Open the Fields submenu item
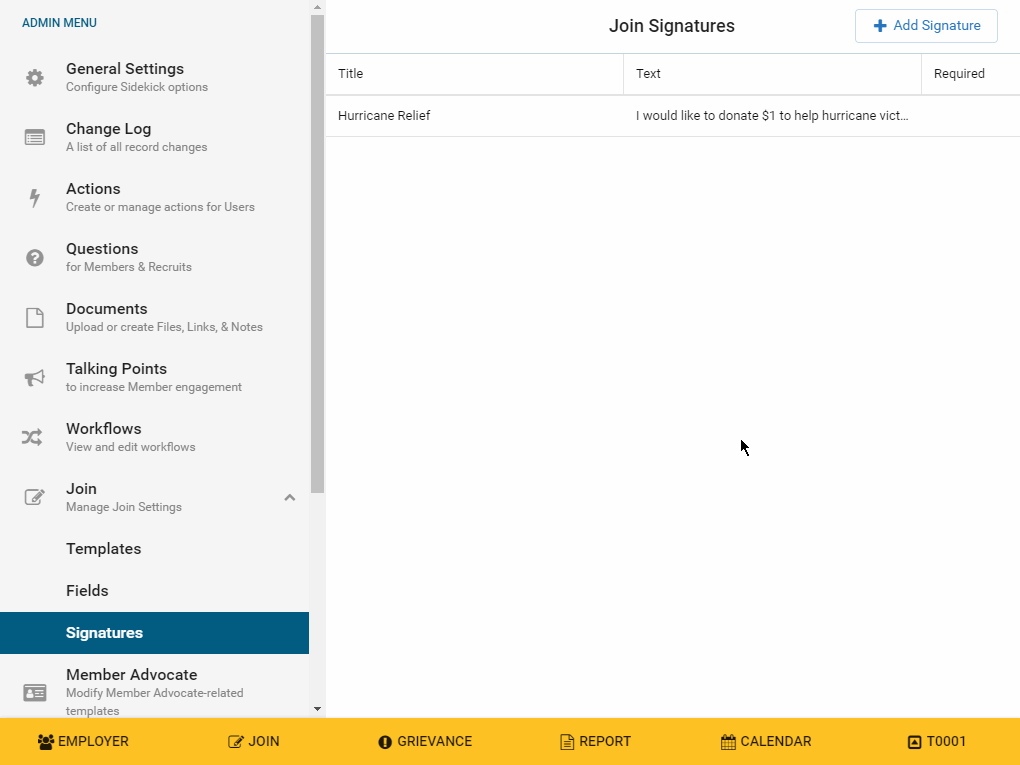Image resolution: width=1020 pixels, height=765 pixels. point(88,591)
